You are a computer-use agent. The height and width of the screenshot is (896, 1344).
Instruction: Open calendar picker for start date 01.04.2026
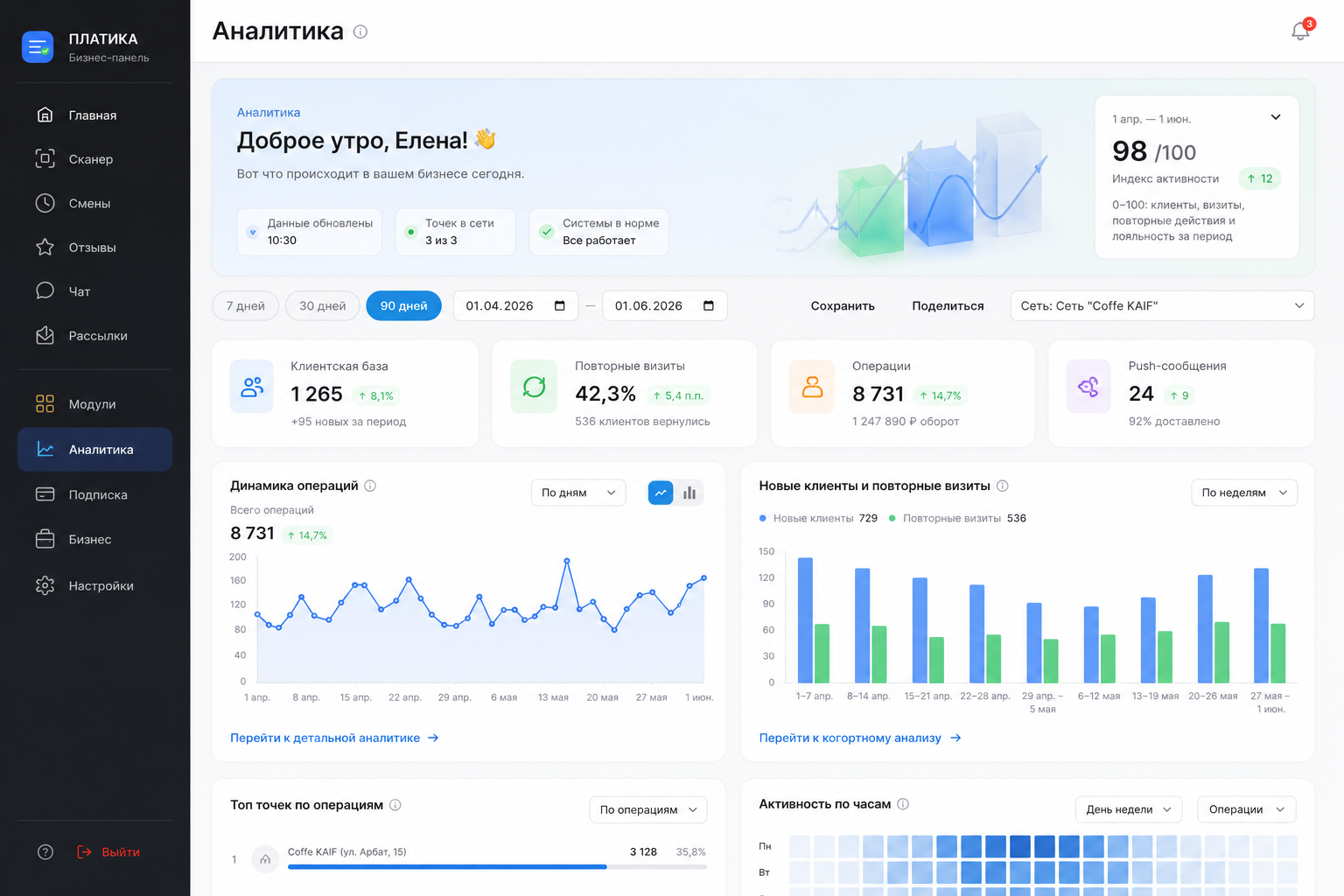(560, 305)
